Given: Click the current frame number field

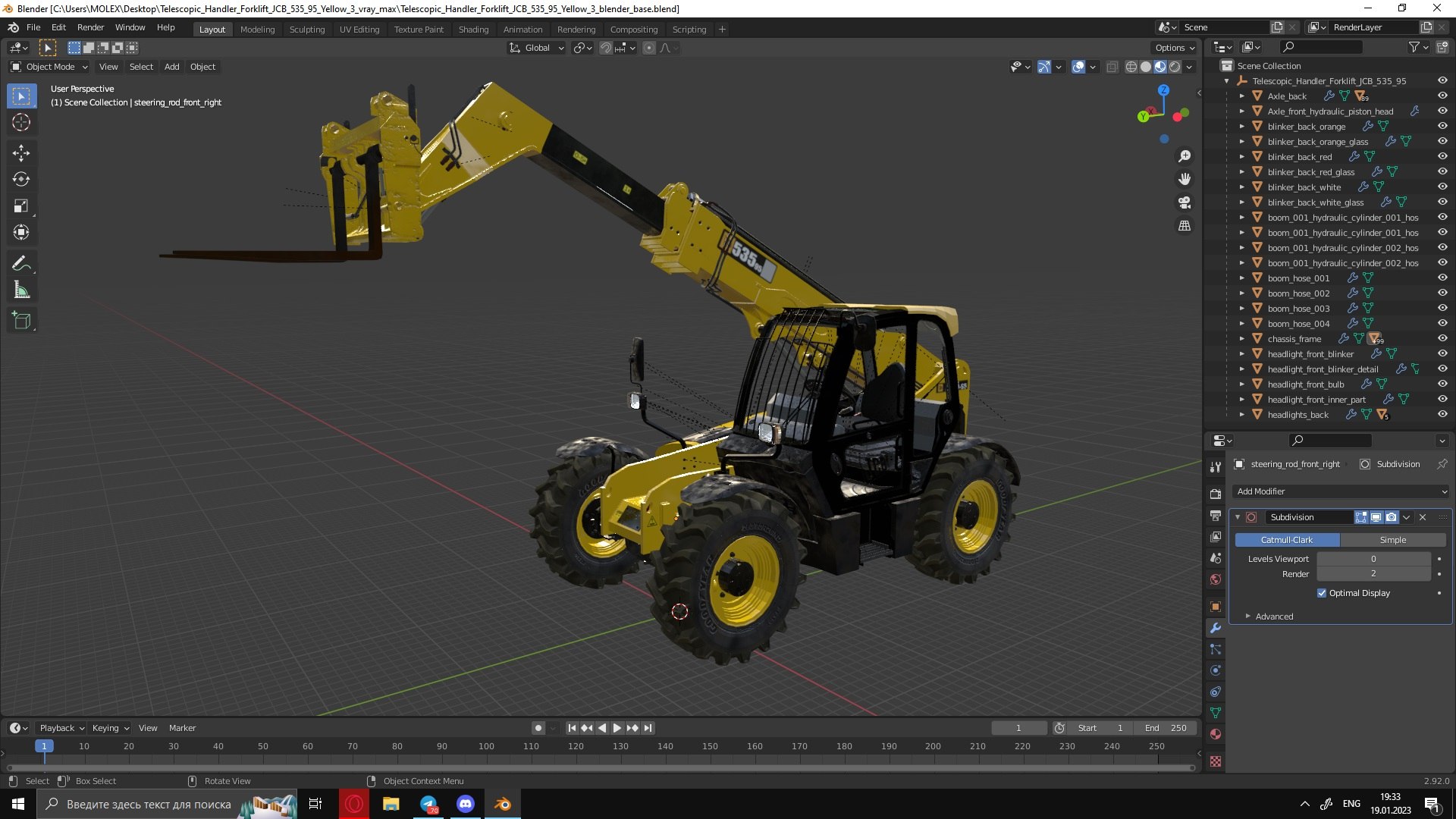Looking at the screenshot, I should tap(1018, 728).
